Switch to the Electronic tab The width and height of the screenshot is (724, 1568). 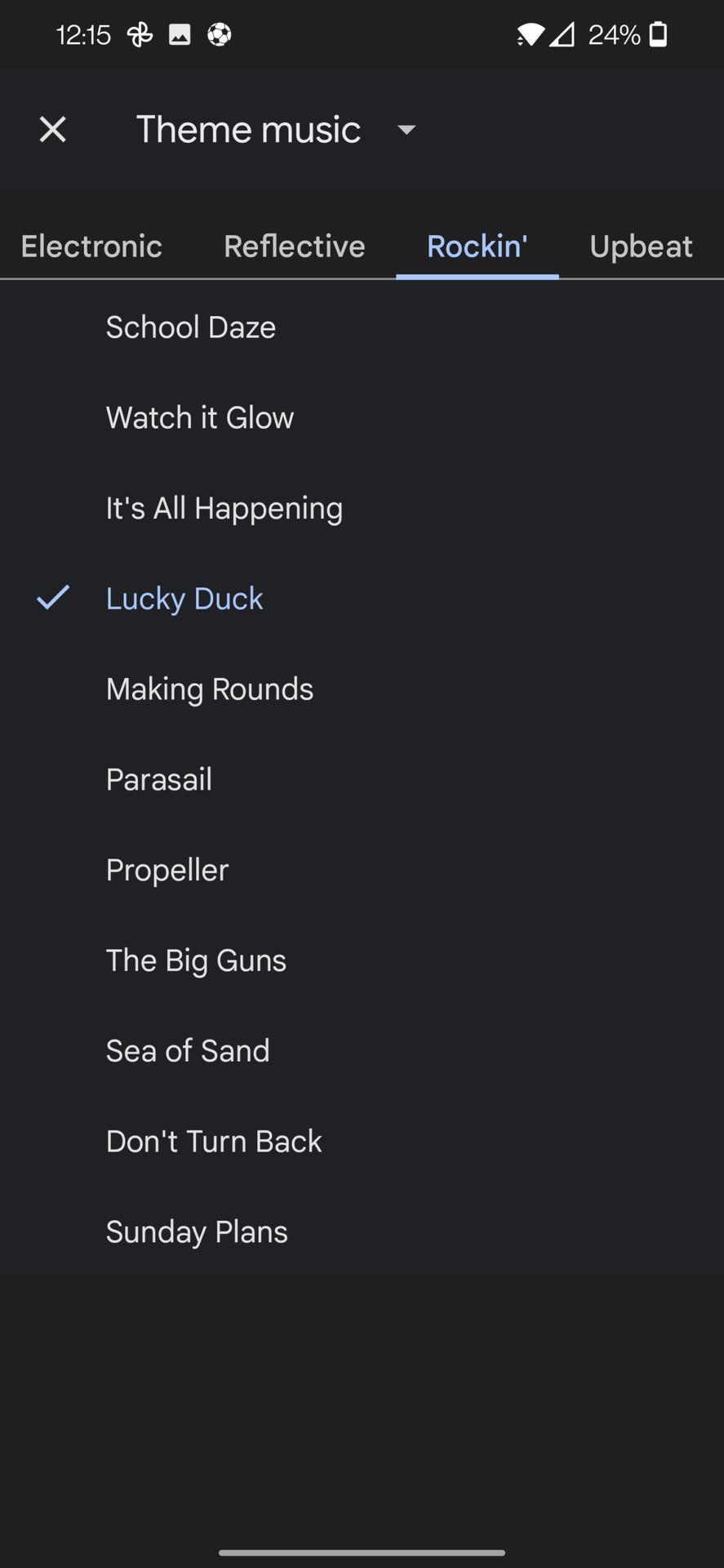[x=91, y=246]
